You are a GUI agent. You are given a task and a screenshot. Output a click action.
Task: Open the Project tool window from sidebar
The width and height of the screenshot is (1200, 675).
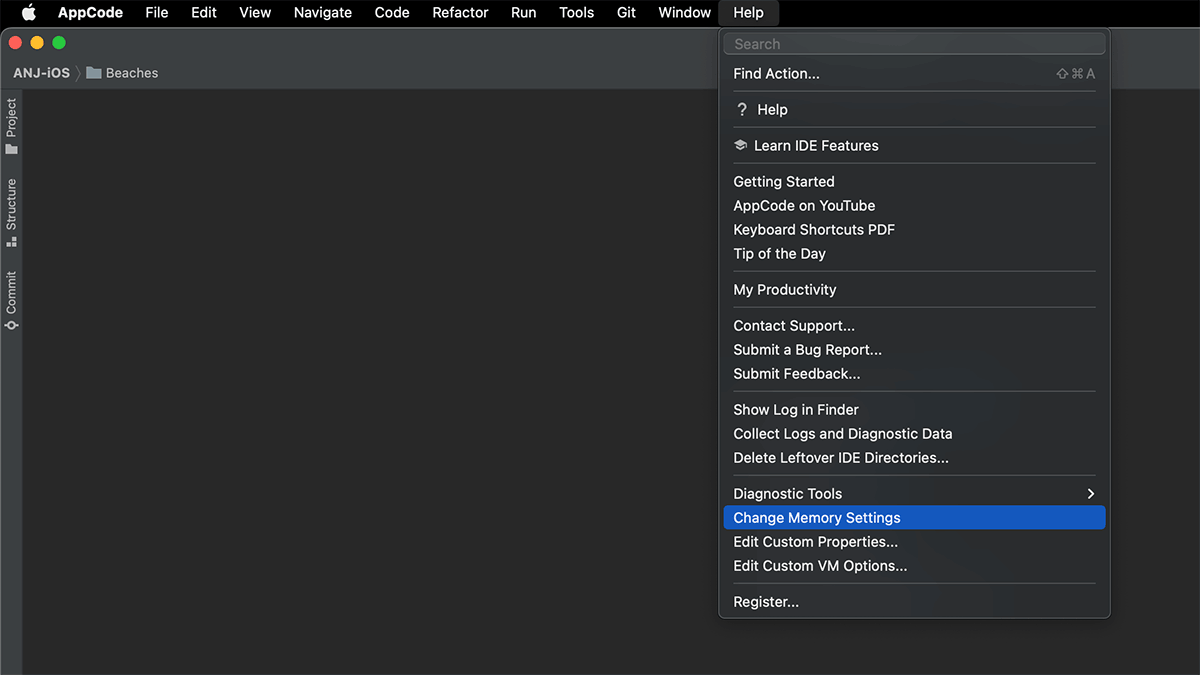[x=12, y=120]
